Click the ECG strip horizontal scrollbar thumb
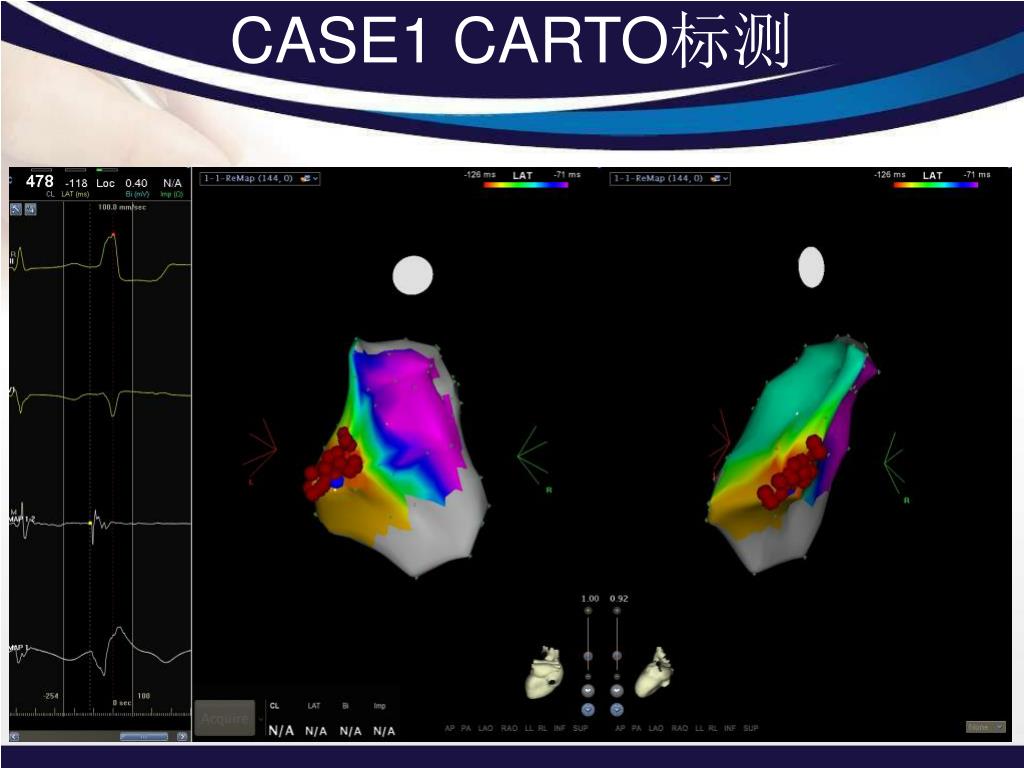The height and width of the screenshot is (768, 1024). pyautogui.click(x=144, y=737)
